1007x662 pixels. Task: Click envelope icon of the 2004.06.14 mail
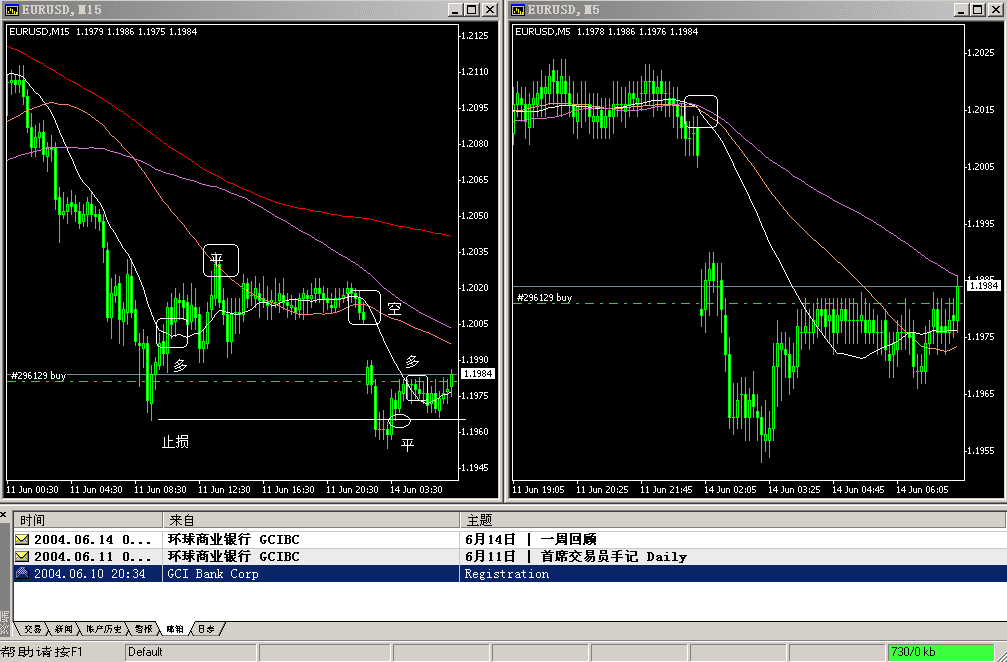tap(22, 539)
